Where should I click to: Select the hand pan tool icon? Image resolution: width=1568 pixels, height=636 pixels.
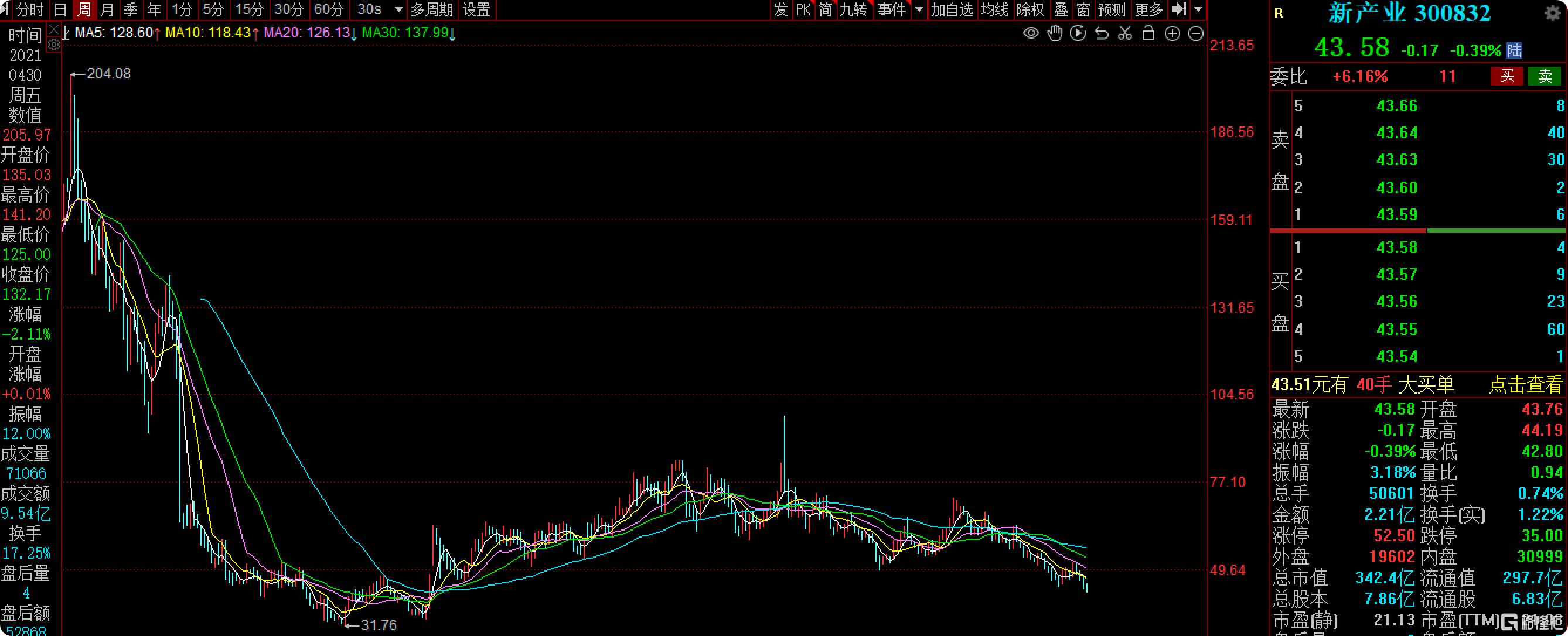(x=1054, y=33)
